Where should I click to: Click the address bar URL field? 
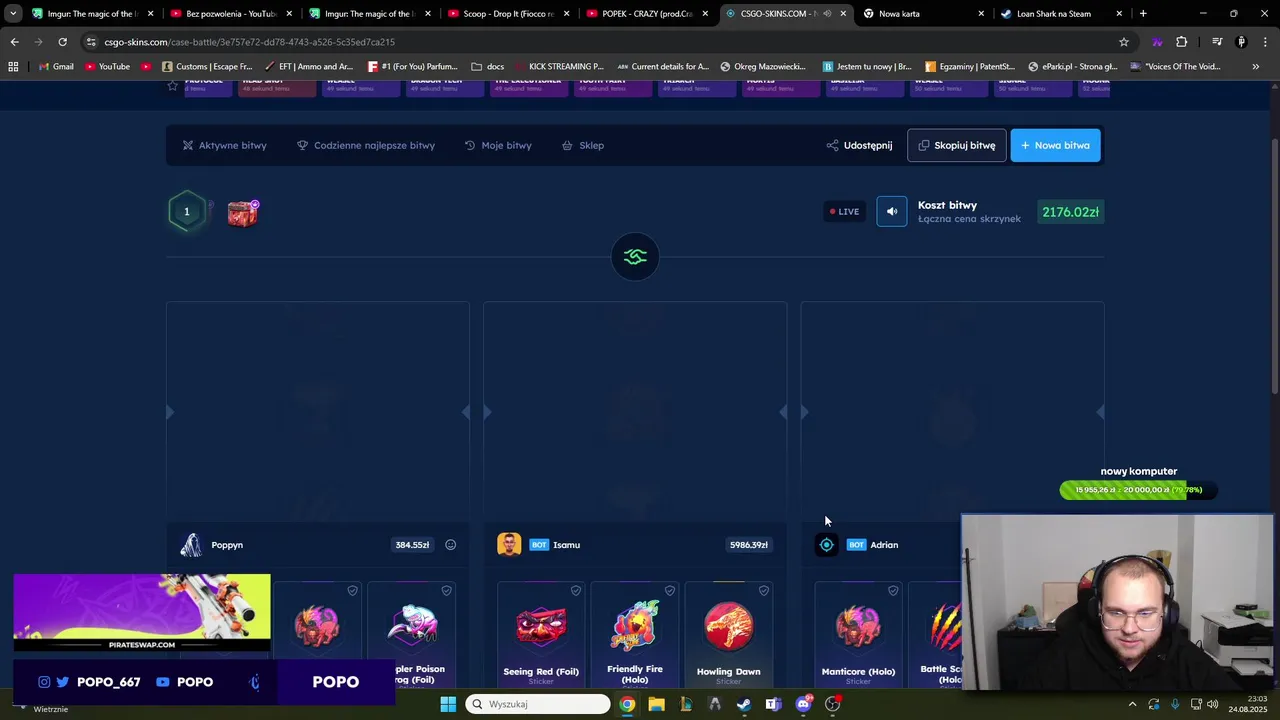pos(600,42)
